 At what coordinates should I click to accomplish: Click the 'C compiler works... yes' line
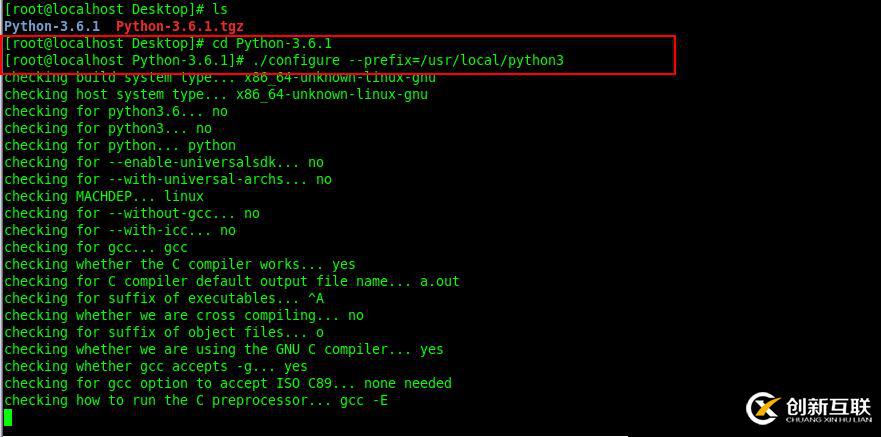[179, 264]
